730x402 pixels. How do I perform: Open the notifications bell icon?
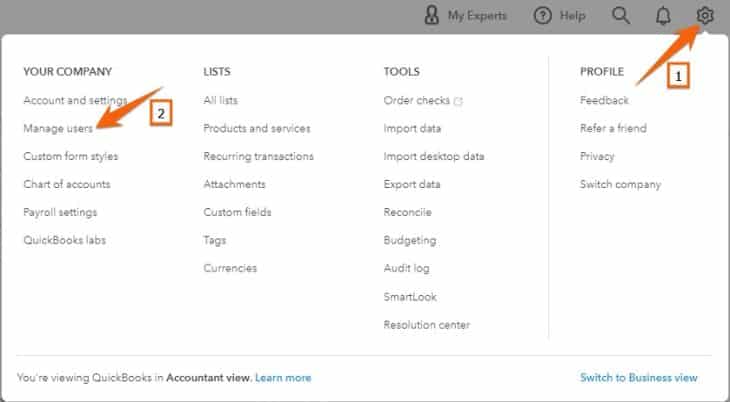(x=663, y=16)
